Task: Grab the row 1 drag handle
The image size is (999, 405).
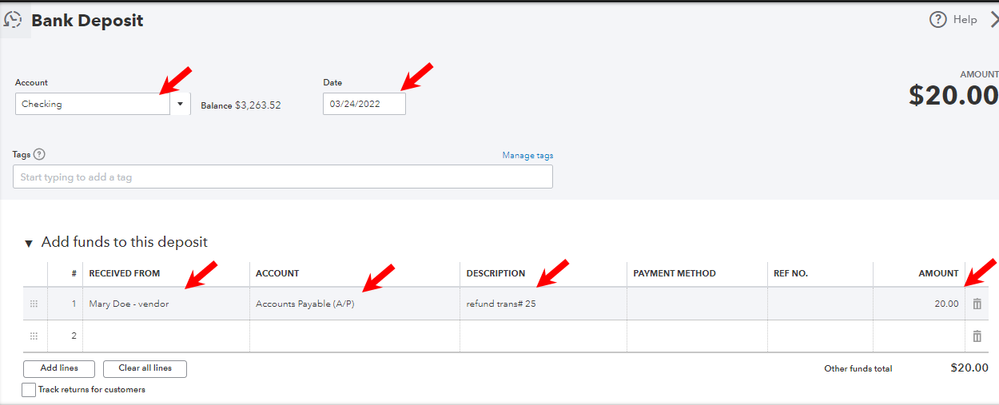Action: (x=34, y=304)
